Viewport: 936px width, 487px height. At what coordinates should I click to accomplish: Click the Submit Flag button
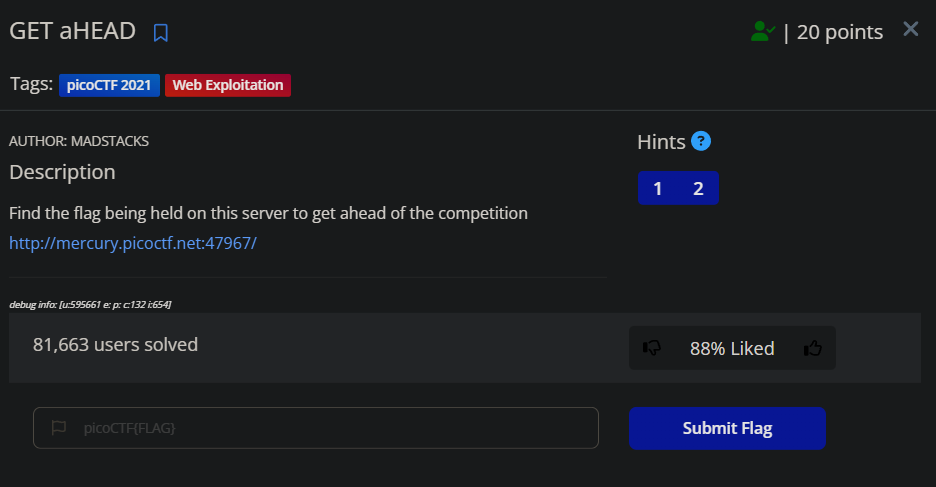tap(727, 428)
